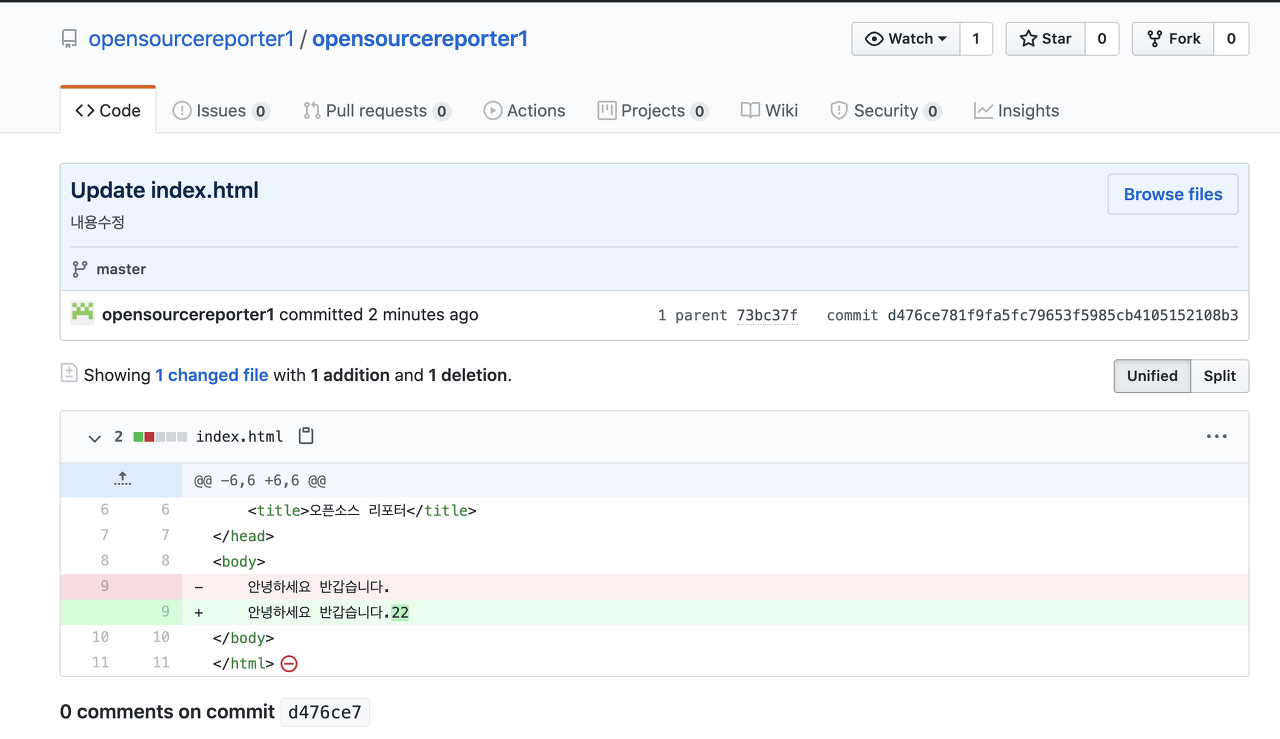The height and width of the screenshot is (739, 1280).
Task: Select the Unified diff view
Action: (x=1152, y=376)
